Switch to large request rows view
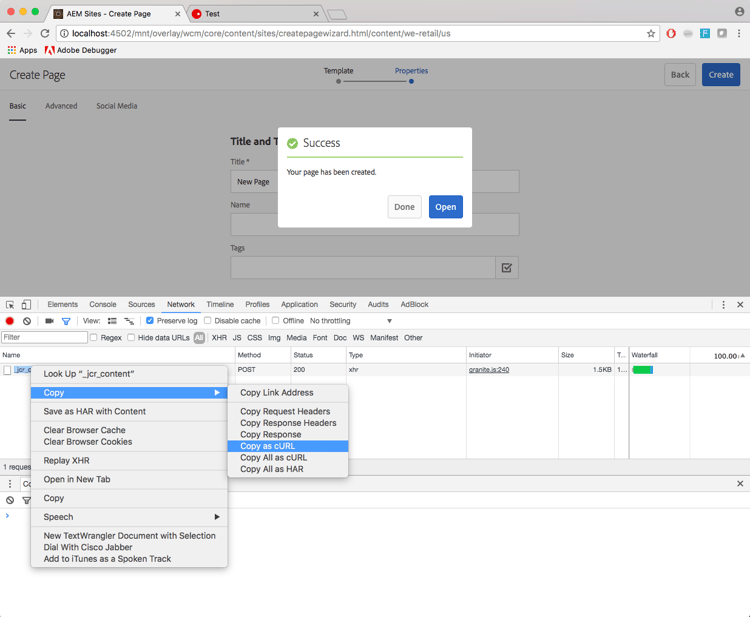Image resolution: width=750 pixels, height=617 pixels. click(112, 321)
